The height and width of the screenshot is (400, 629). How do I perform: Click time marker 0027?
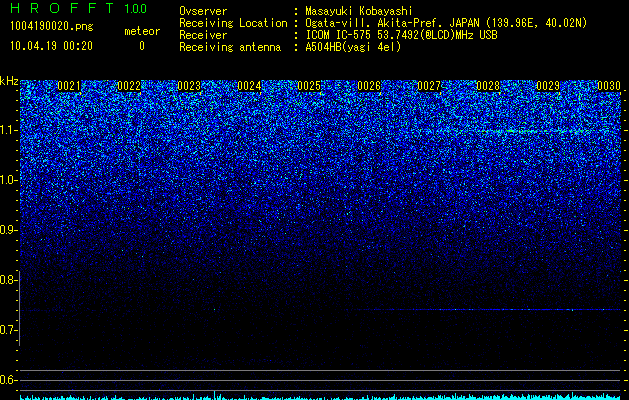click(x=429, y=86)
